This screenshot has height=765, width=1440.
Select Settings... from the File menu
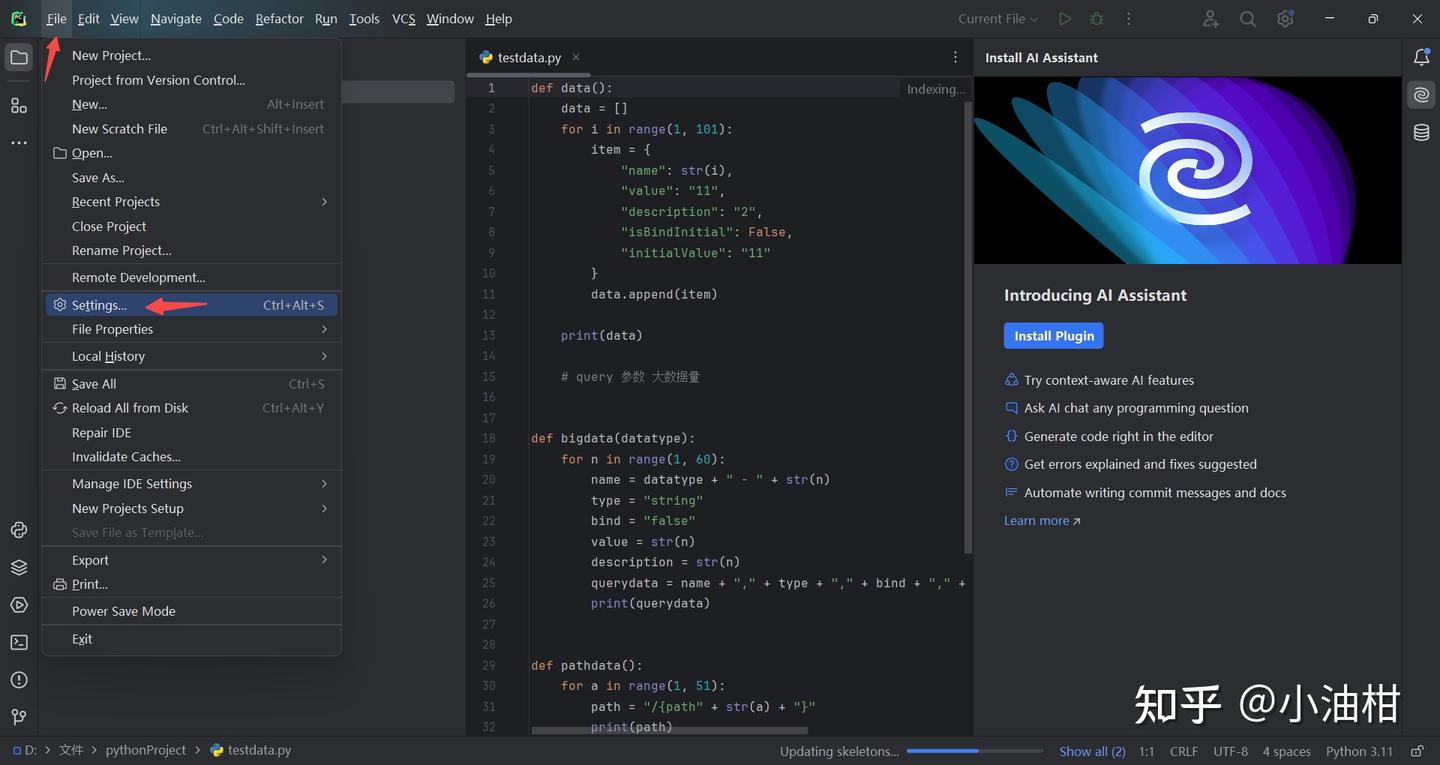(99, 305)
